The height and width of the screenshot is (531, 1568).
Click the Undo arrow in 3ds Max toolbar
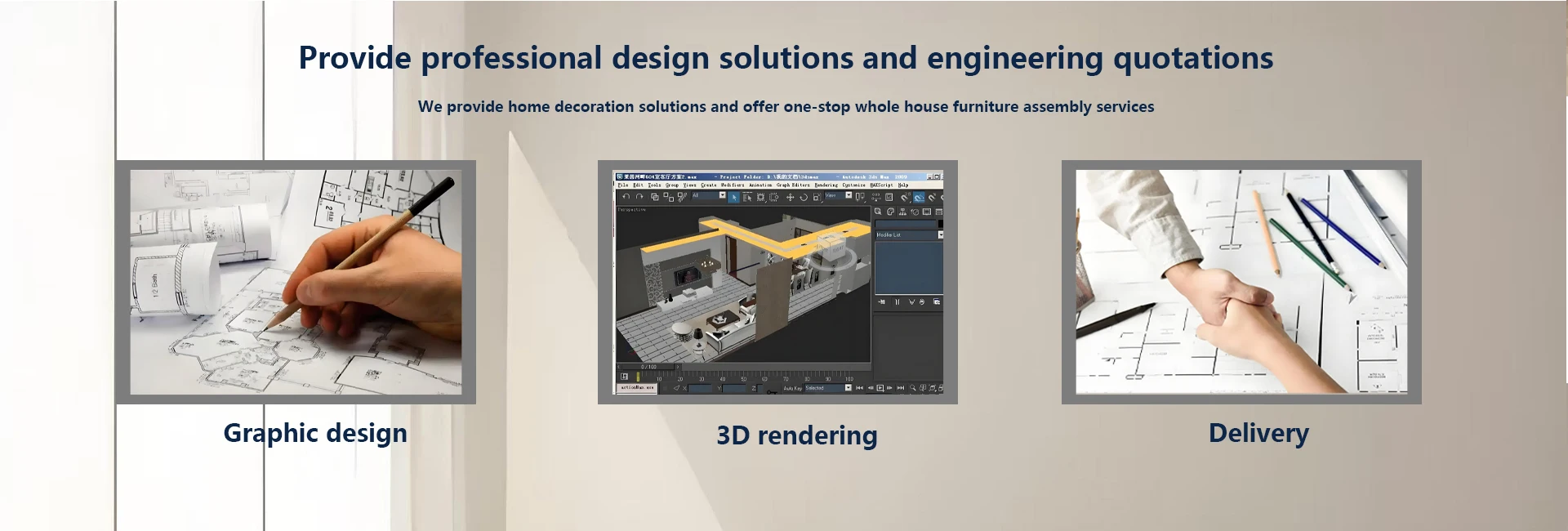pos(626,197)
